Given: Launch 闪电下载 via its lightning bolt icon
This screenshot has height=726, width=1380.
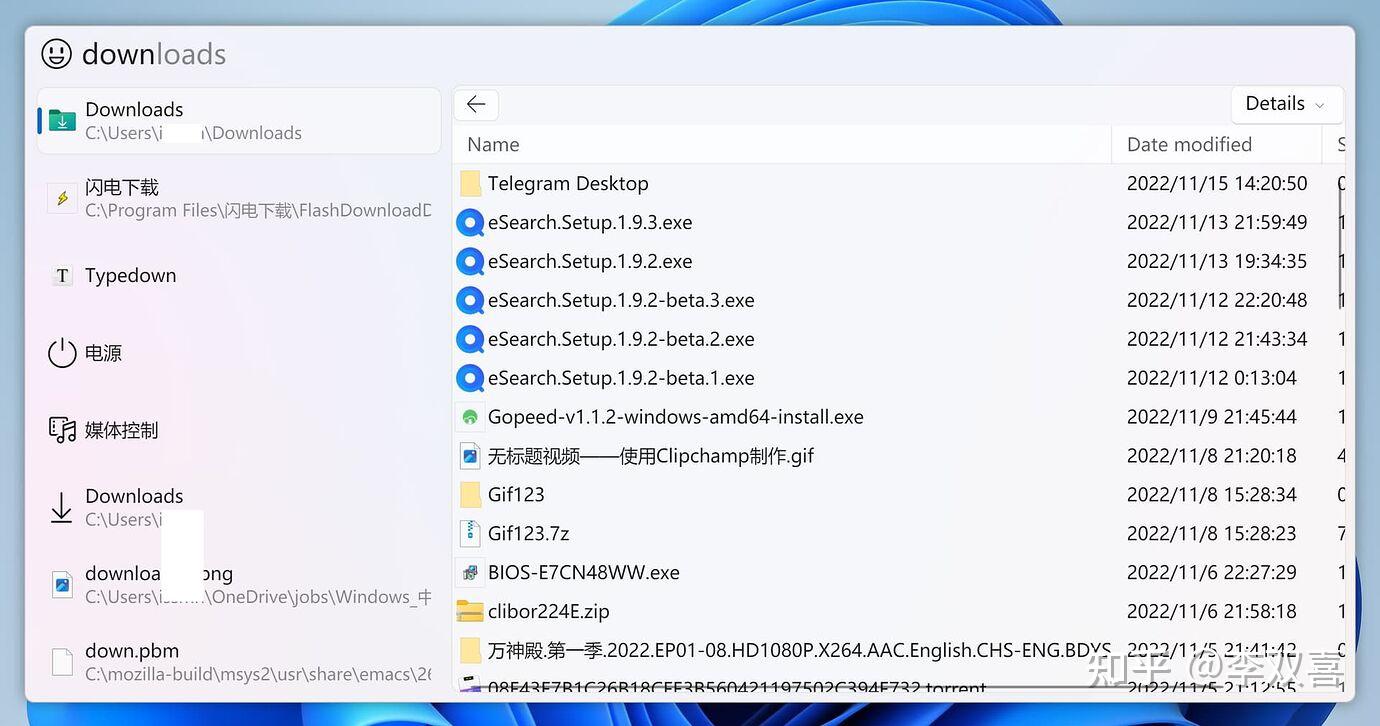Looking at the screenshot, I should click(62, 197).
